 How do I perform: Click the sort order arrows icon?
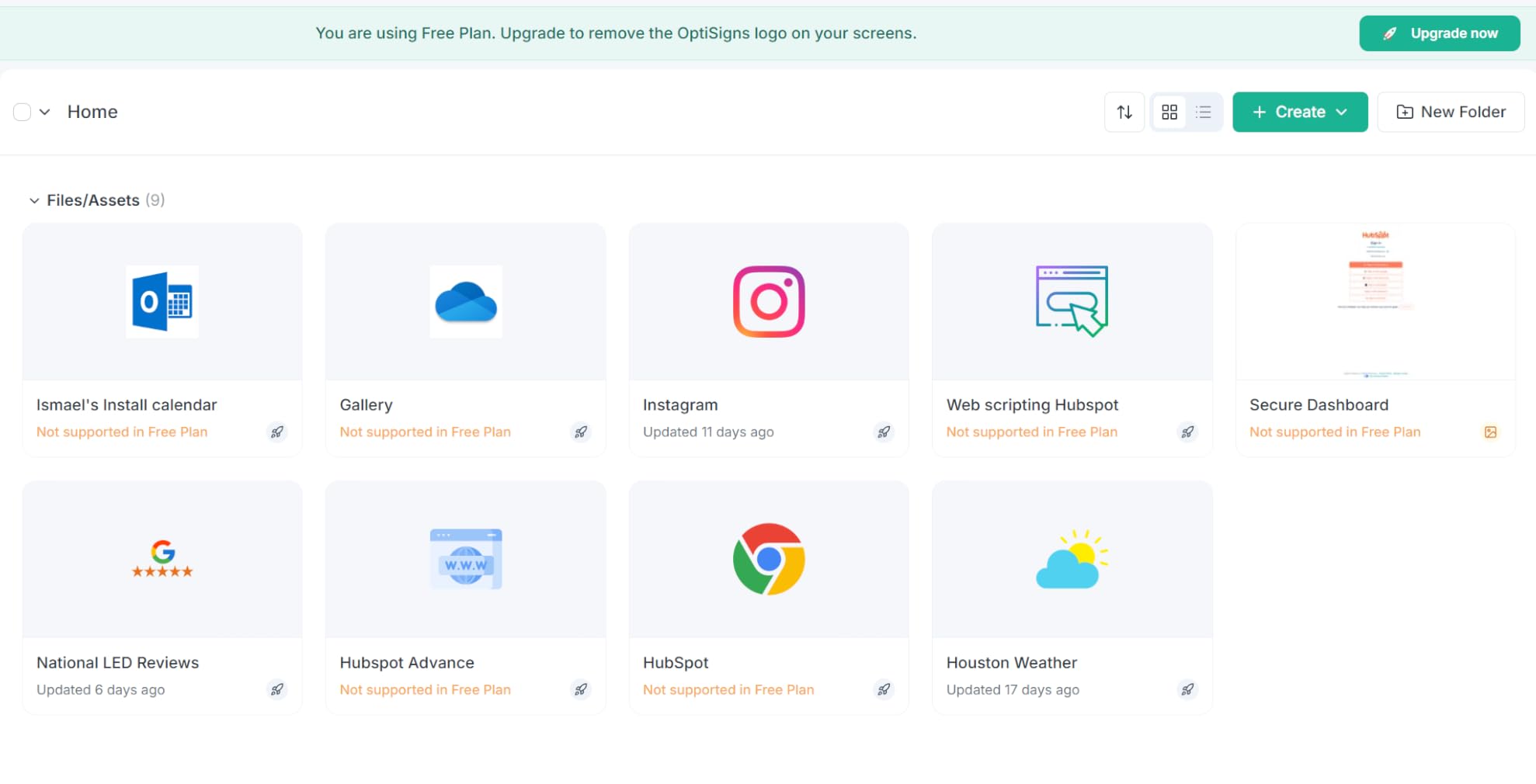[1124, 112]
